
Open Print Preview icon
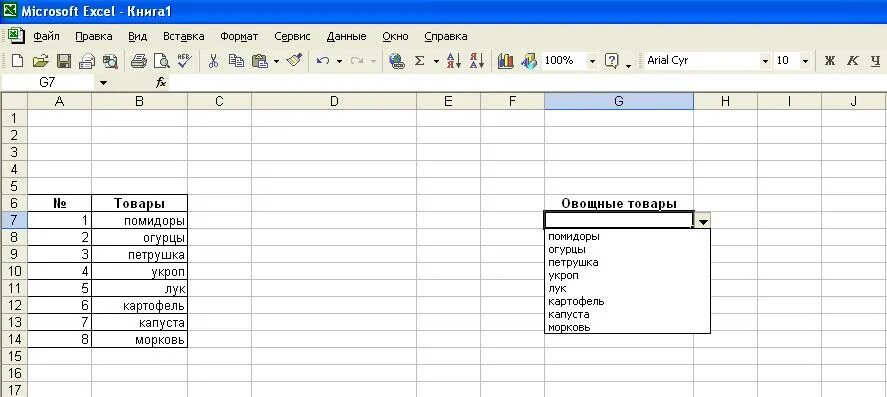pos(162,61)
